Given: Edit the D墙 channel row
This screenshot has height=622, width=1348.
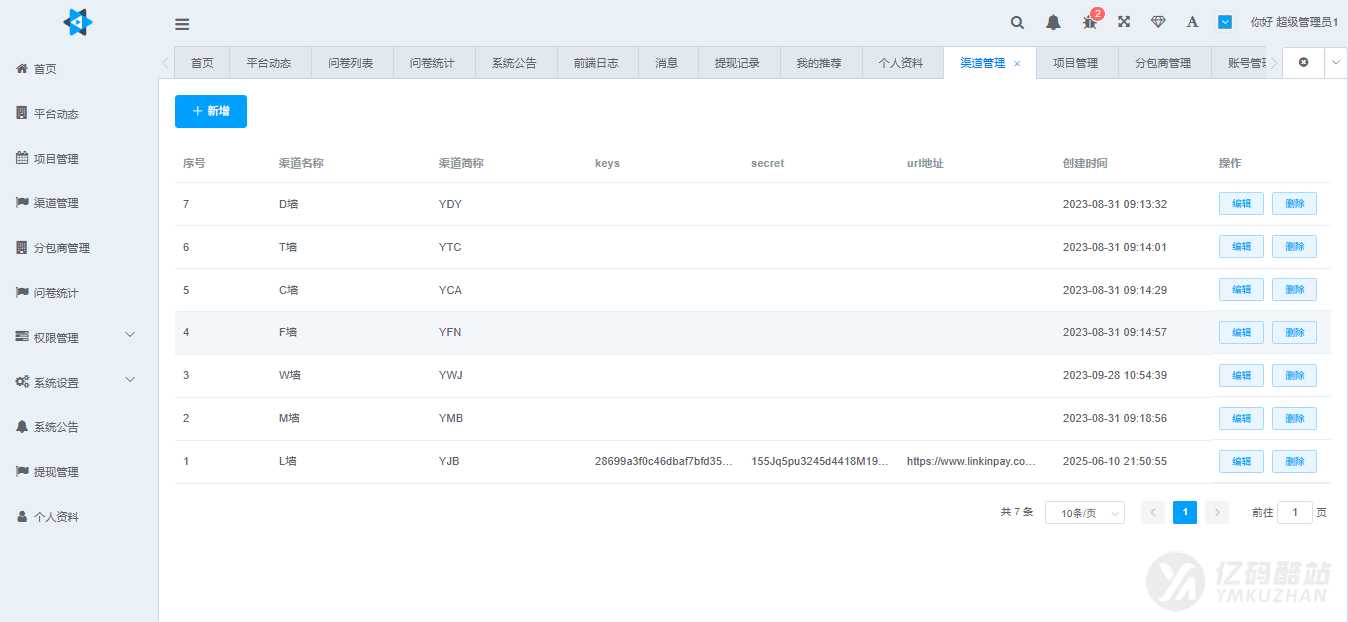Looking at the screenshot, I should (x=1241, y=204).
